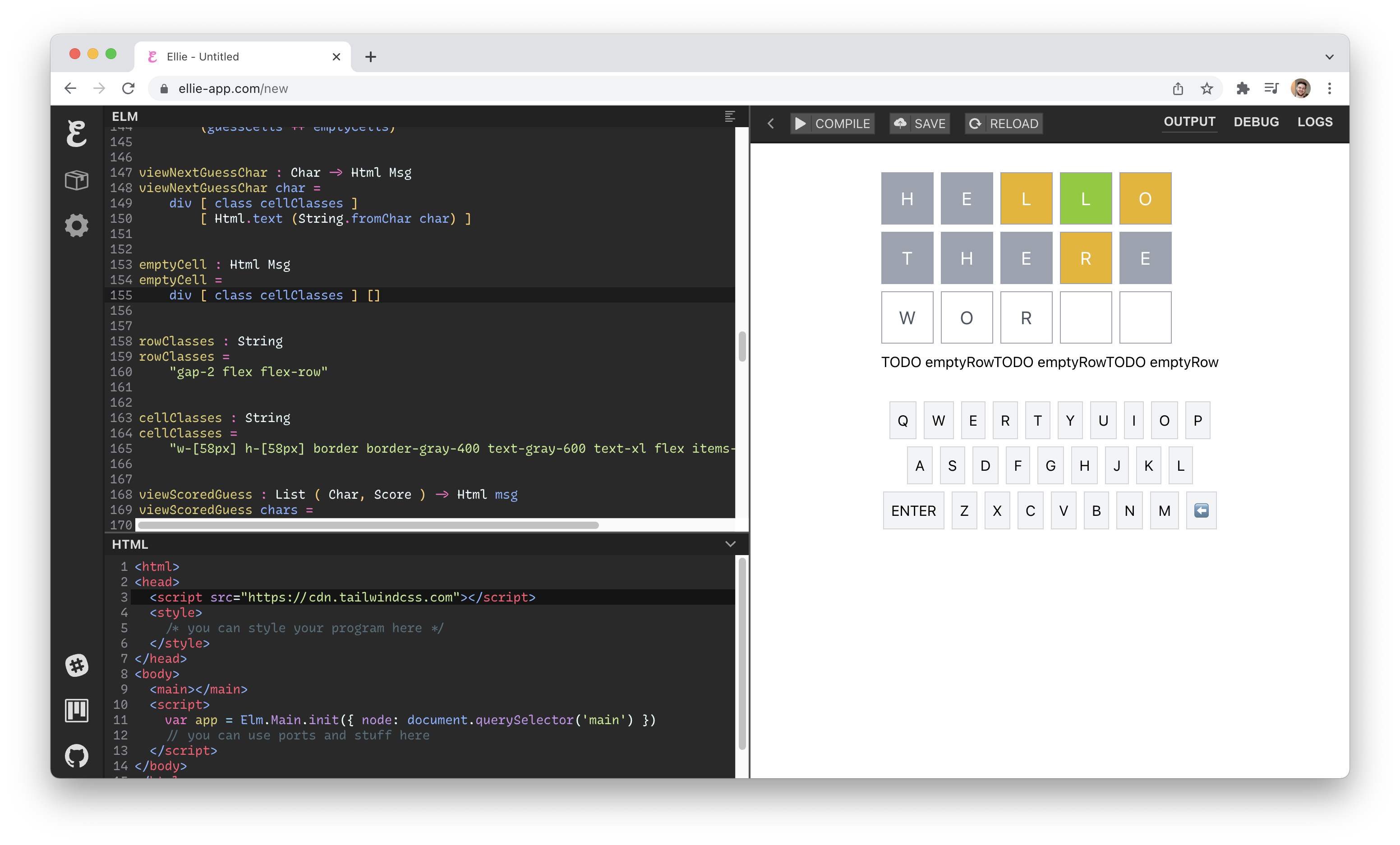Image resolution: width=1400 pixels, height=845 pixels.
Task: Click the yellow O tile in HELLO row
Action: click(1145, 198)
